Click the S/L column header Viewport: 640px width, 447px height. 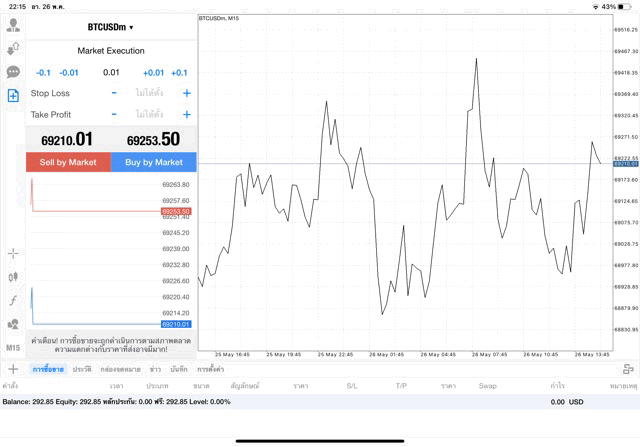coord(352,386)
